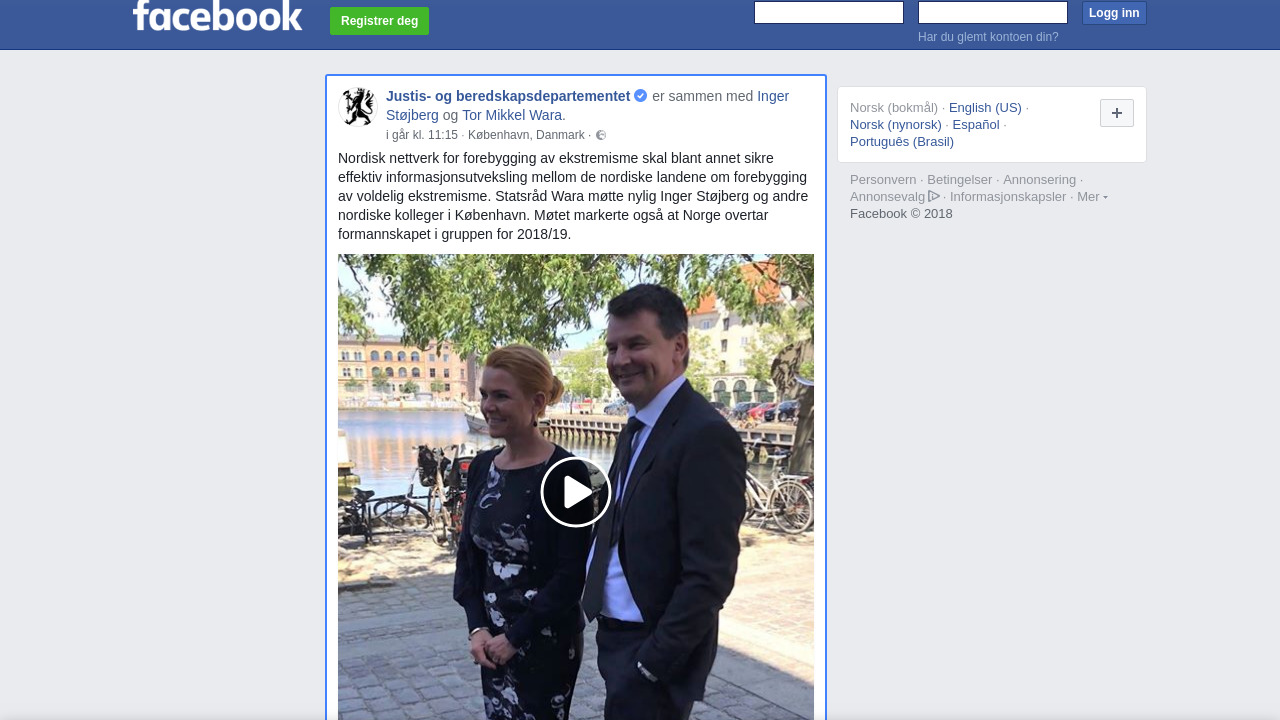
Task: Open the København, Danmark location link
Action: (526, 135)
